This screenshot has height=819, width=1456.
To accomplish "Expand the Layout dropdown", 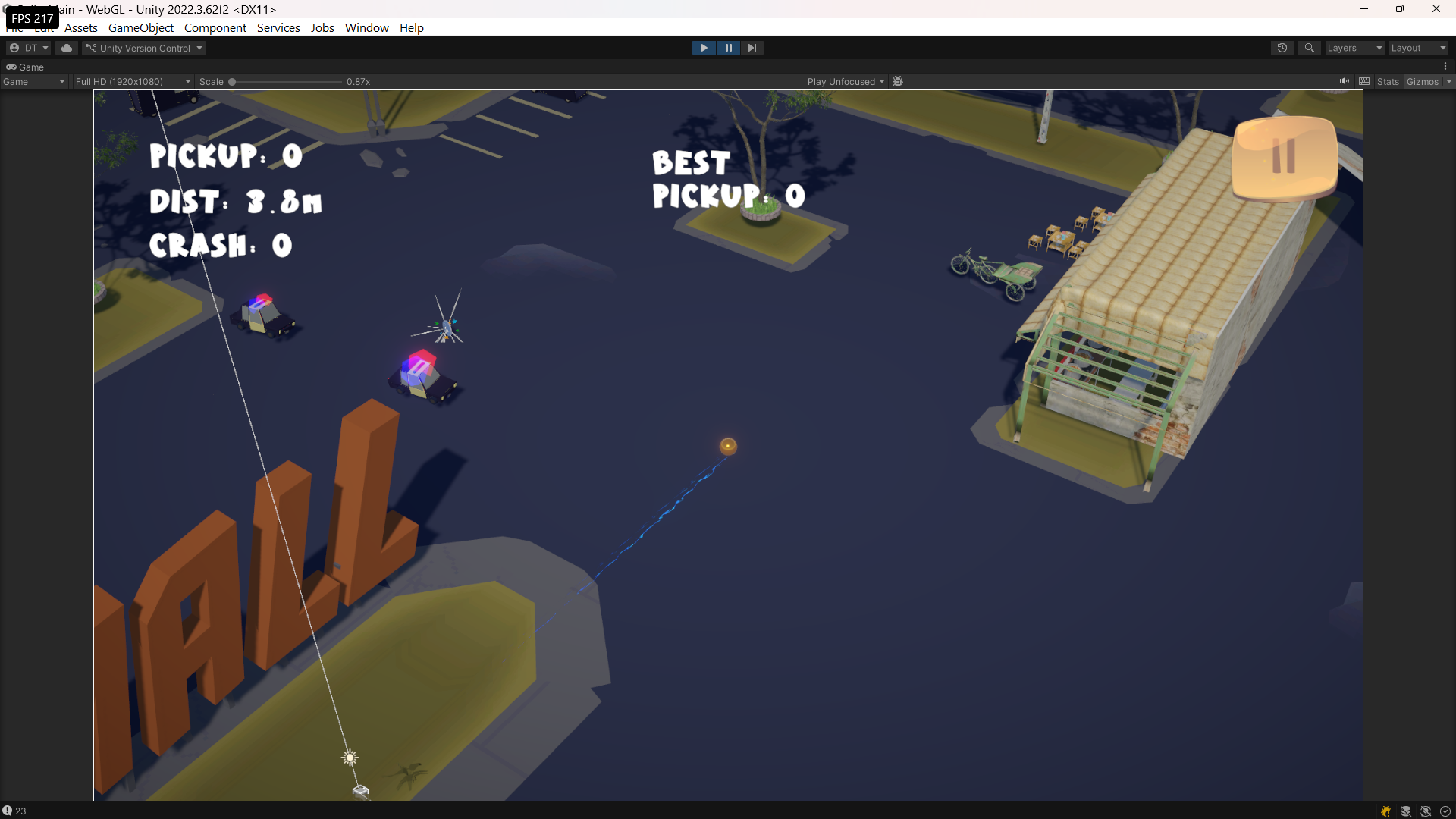I will [1418, 48].
